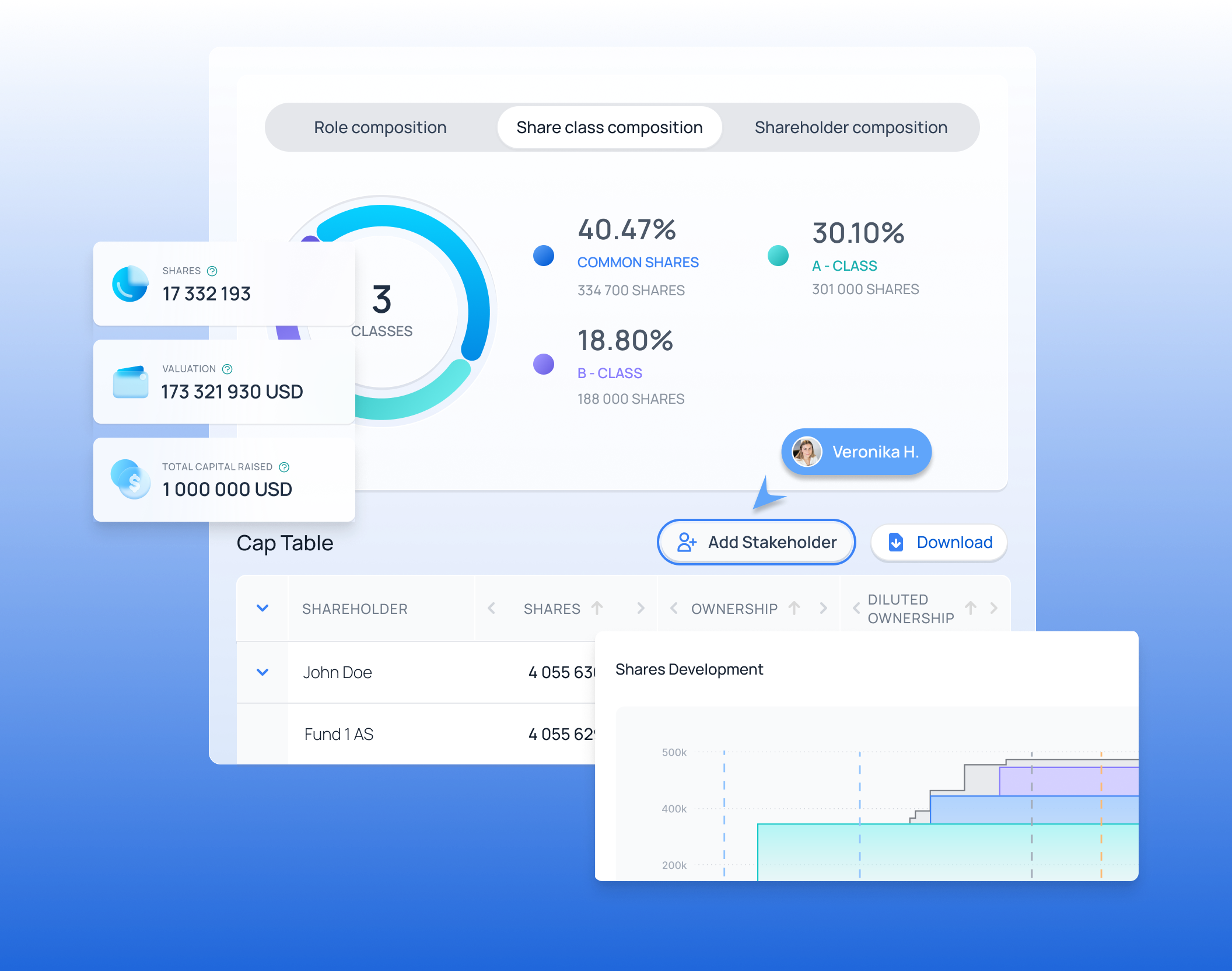1232x971 pixels.
Task: Open Shareholder composition tab
Action: pos(850,127)
